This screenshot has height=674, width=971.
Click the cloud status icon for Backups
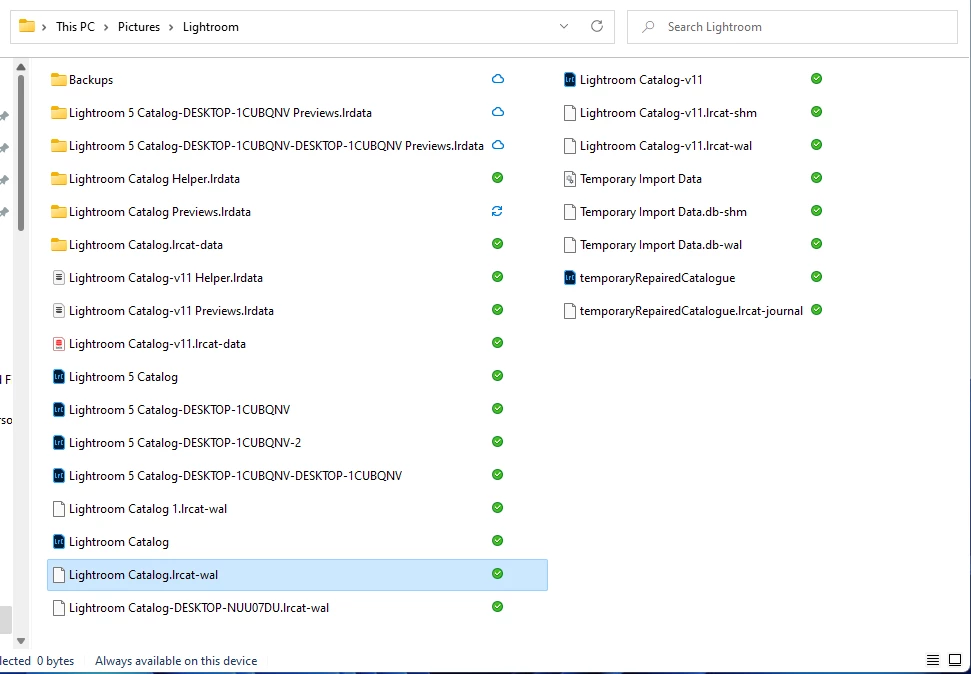click(497, 79)
